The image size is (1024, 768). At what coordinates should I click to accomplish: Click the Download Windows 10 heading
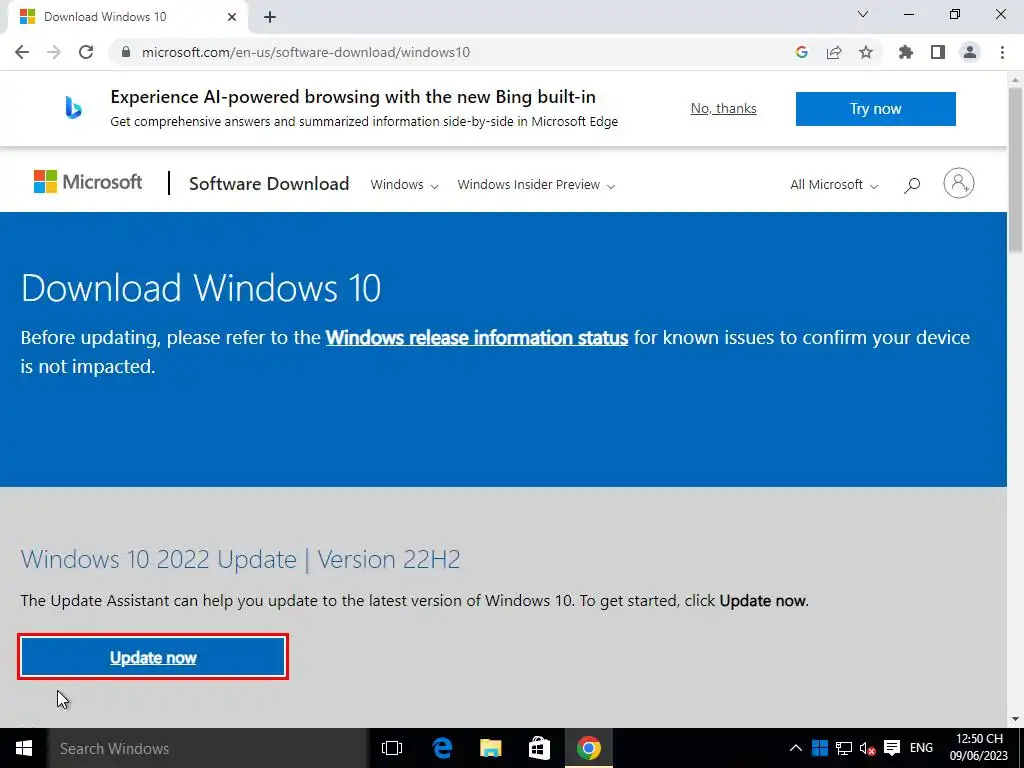[x=201, y=288]
